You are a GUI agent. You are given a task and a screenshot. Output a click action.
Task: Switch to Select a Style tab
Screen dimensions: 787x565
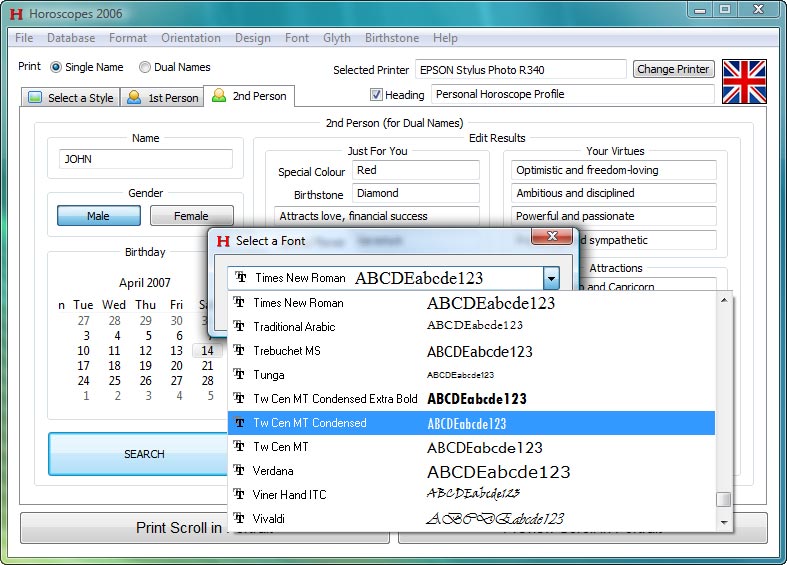[70, 97]
